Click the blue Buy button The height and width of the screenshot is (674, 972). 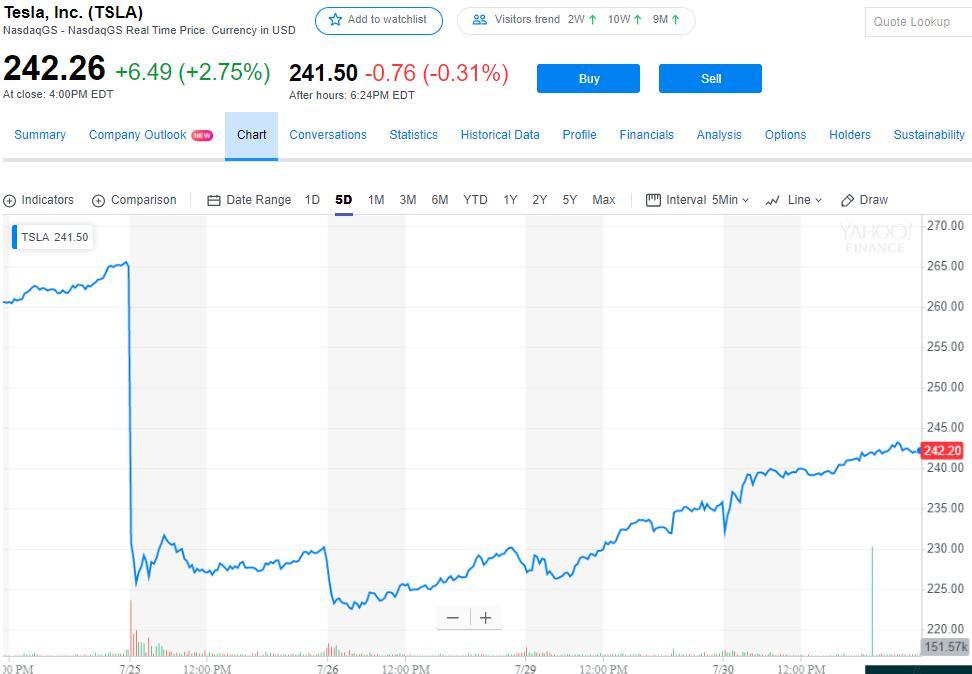[588, 79]
